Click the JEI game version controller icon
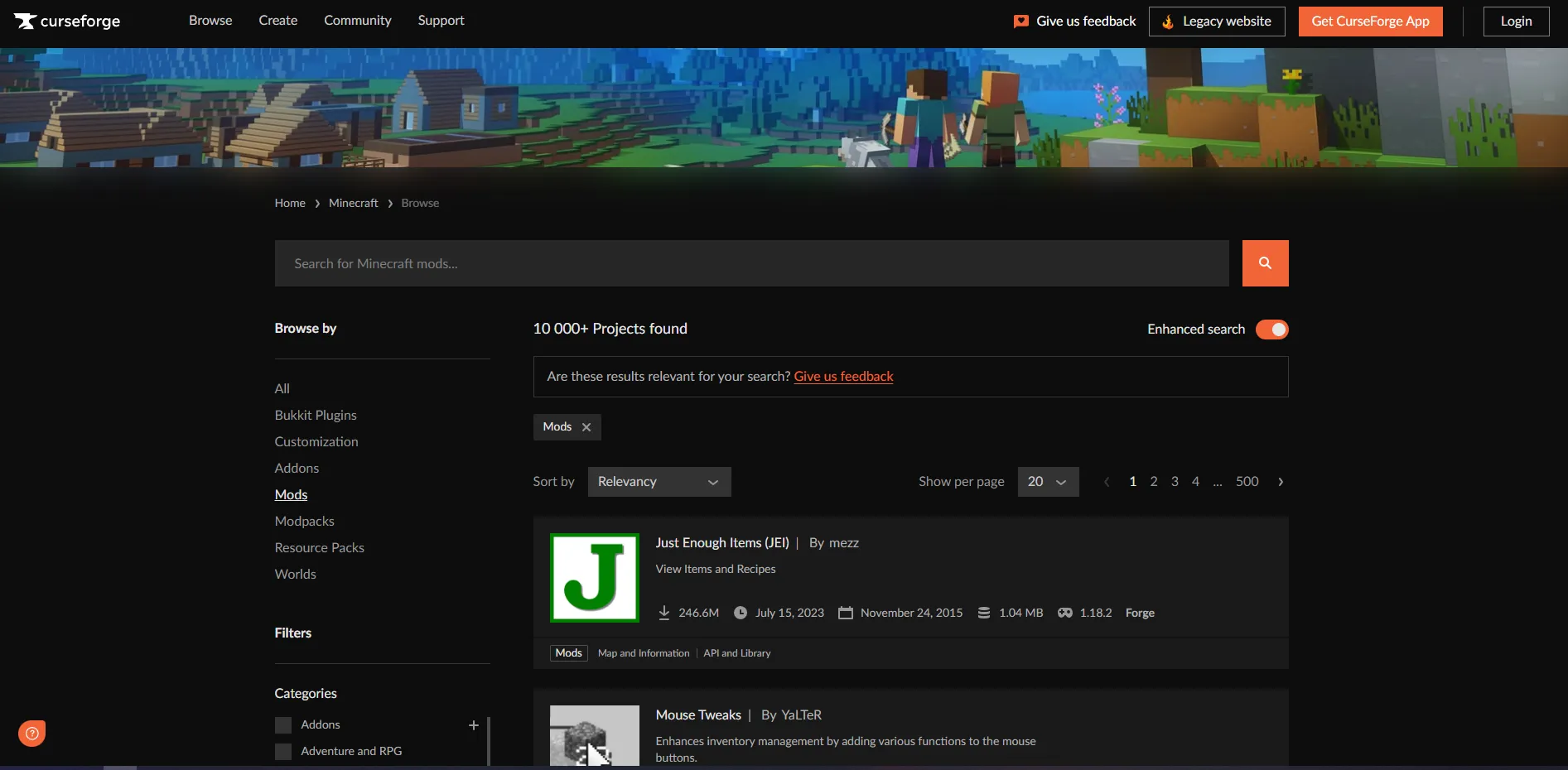Viewport: 1568px width, 770px height. tap(1065, 613)
